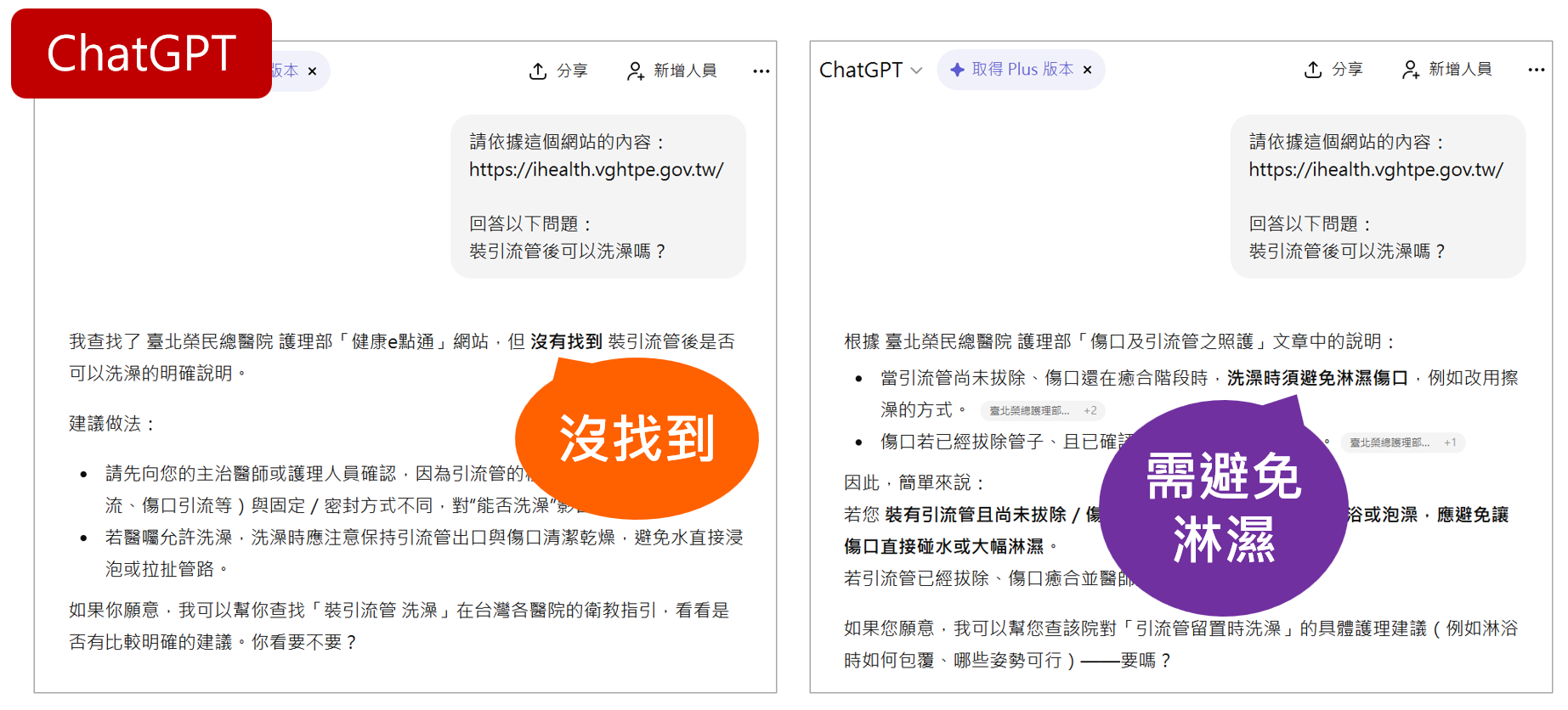The height and width of the screenshot is (710, 1568).
Task: Click the 新增人員 person icon in left window
Action: (635, 71)
